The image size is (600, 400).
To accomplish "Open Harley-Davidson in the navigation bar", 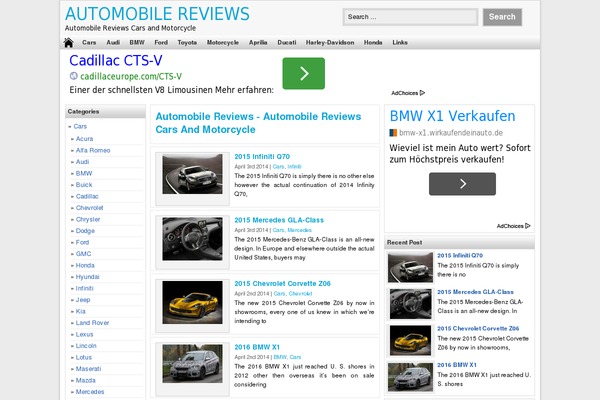I will coord(330,42).
